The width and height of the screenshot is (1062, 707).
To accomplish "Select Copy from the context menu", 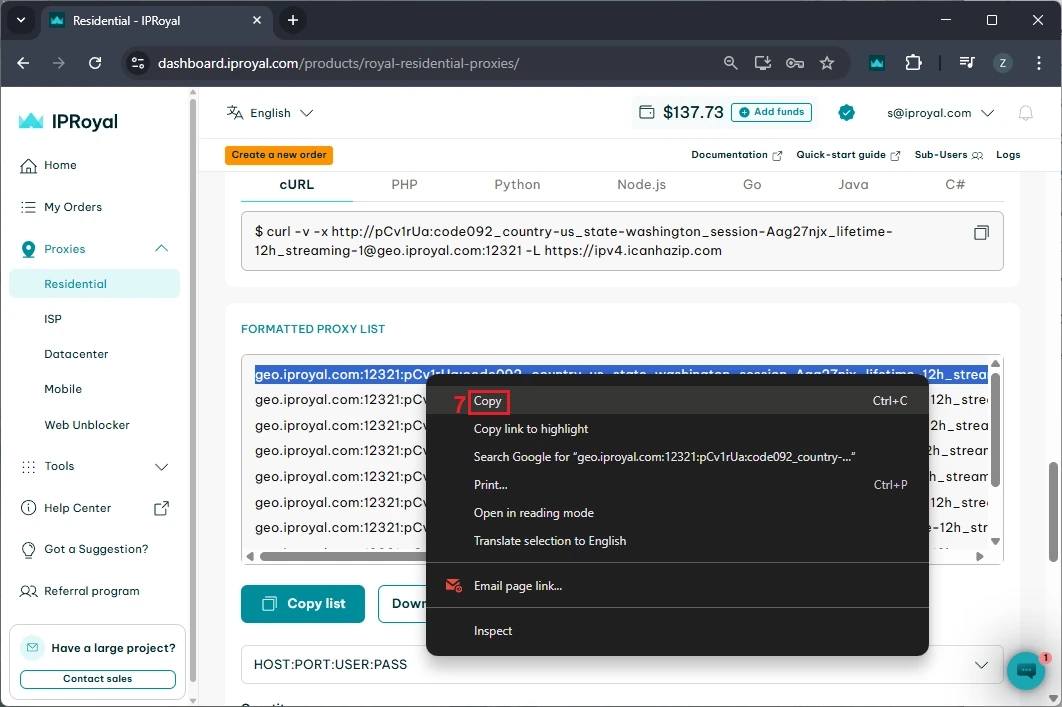I will (488, 401).
